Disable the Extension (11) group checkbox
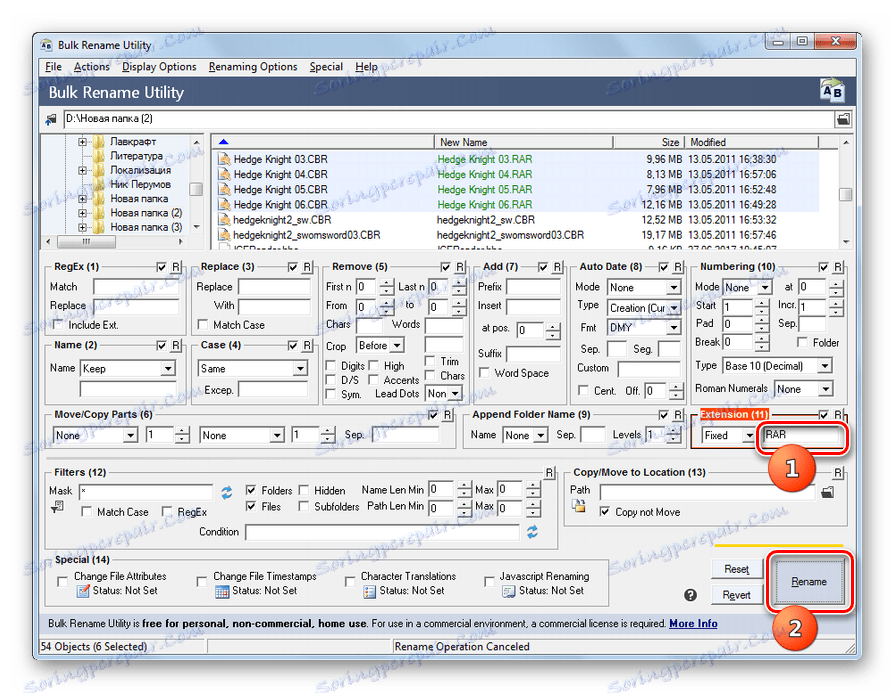 [x=823, y=415]
